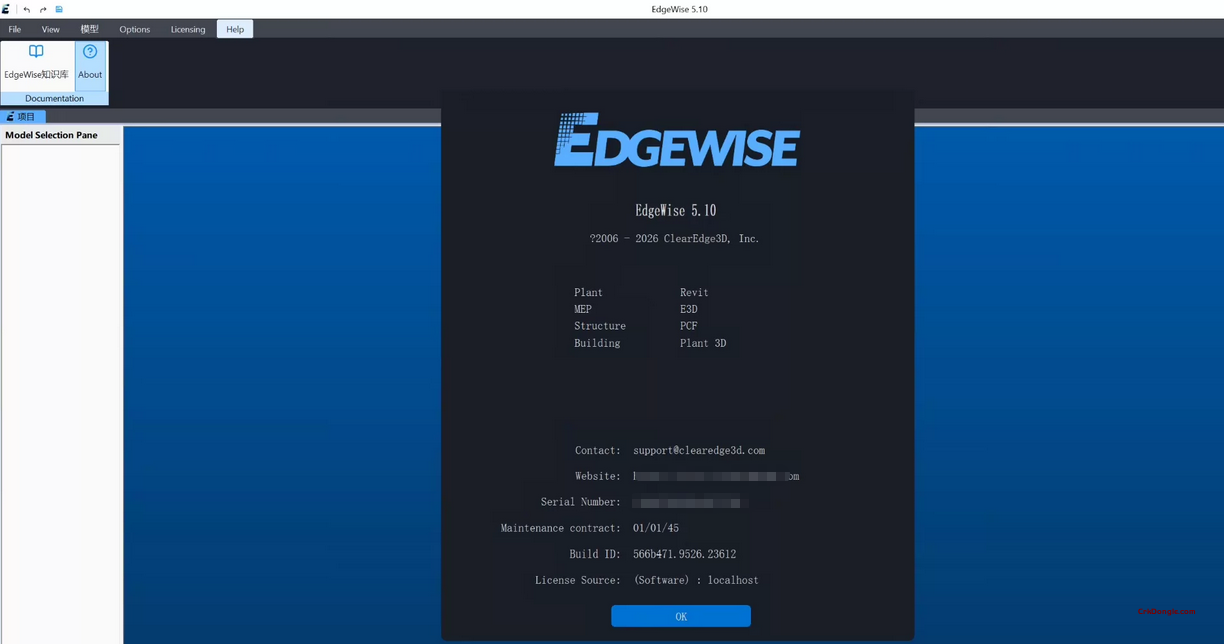Click the Structure module entry
The width and height of the screenshot is (1224, 644).
600,326
